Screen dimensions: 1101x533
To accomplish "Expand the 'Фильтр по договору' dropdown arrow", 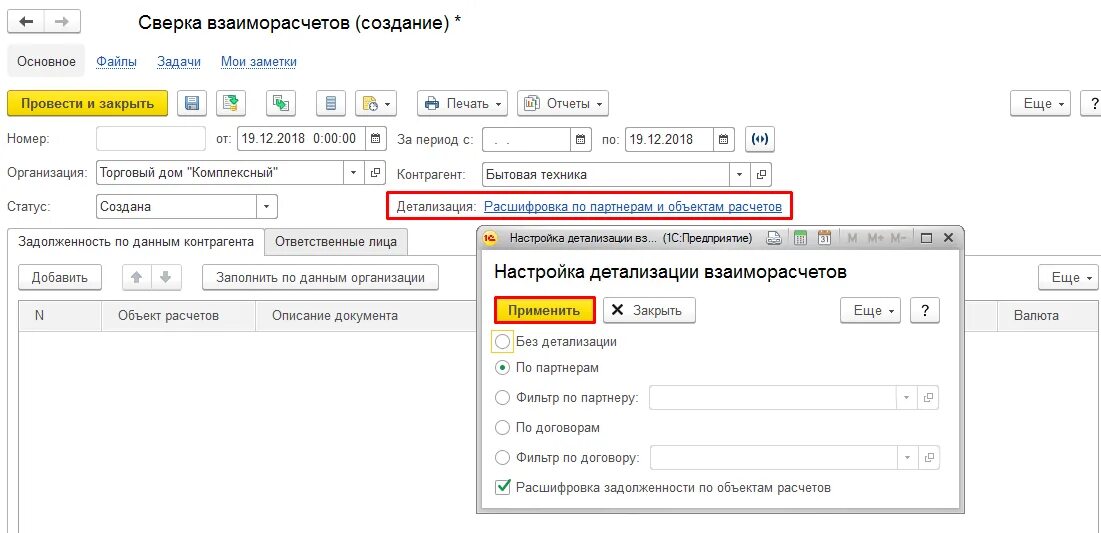I will pos(907,458).
